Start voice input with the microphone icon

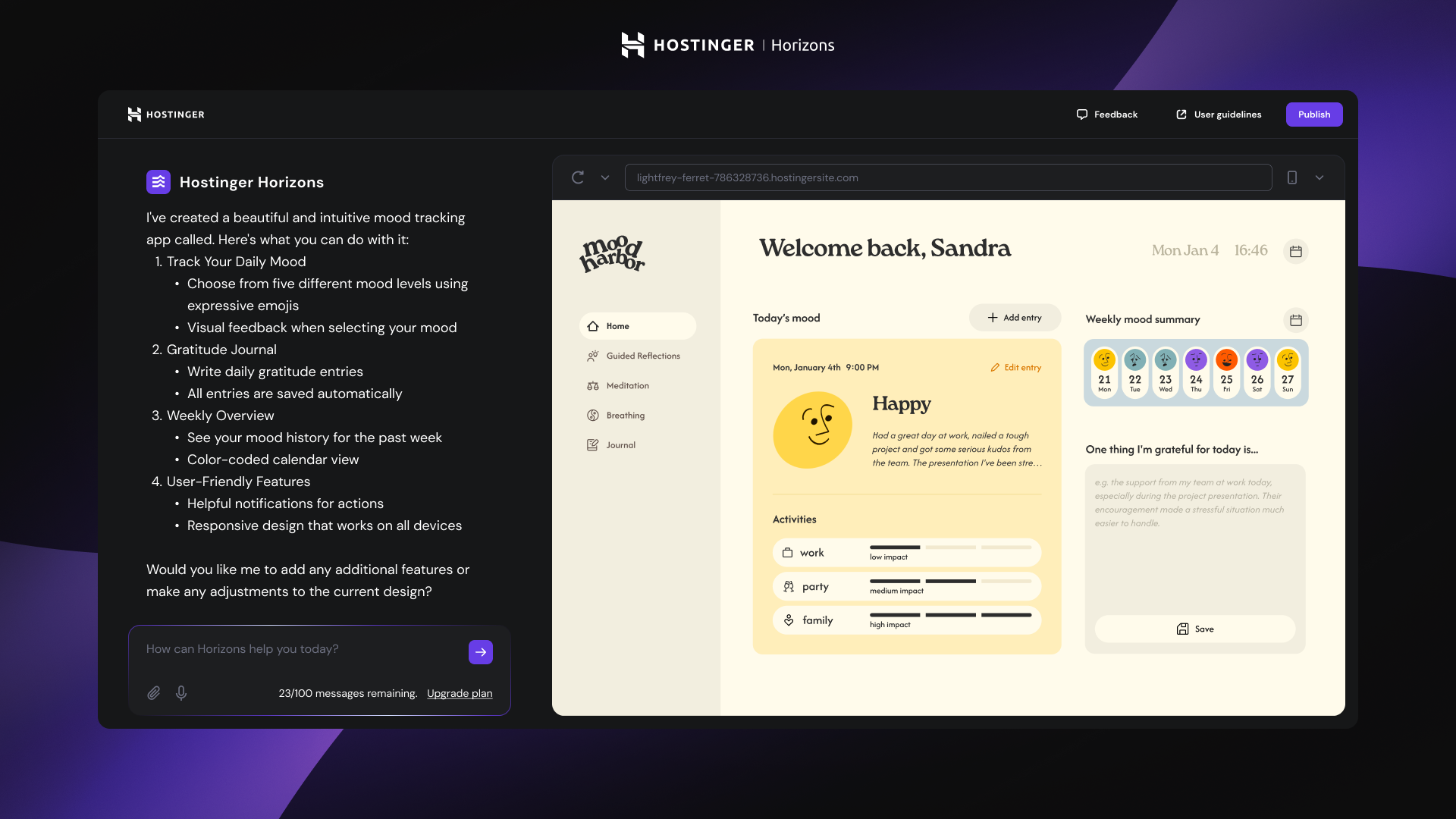[x=181, y=692]
